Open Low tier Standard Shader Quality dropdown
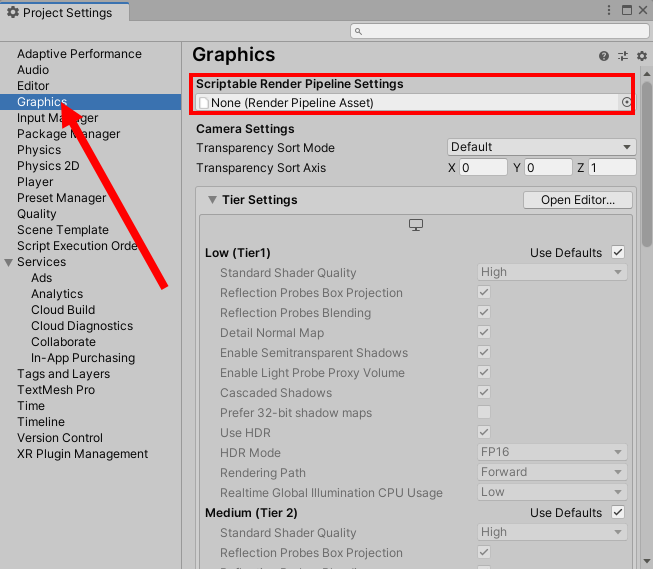 pyautogui.click(x=552, y=272)
